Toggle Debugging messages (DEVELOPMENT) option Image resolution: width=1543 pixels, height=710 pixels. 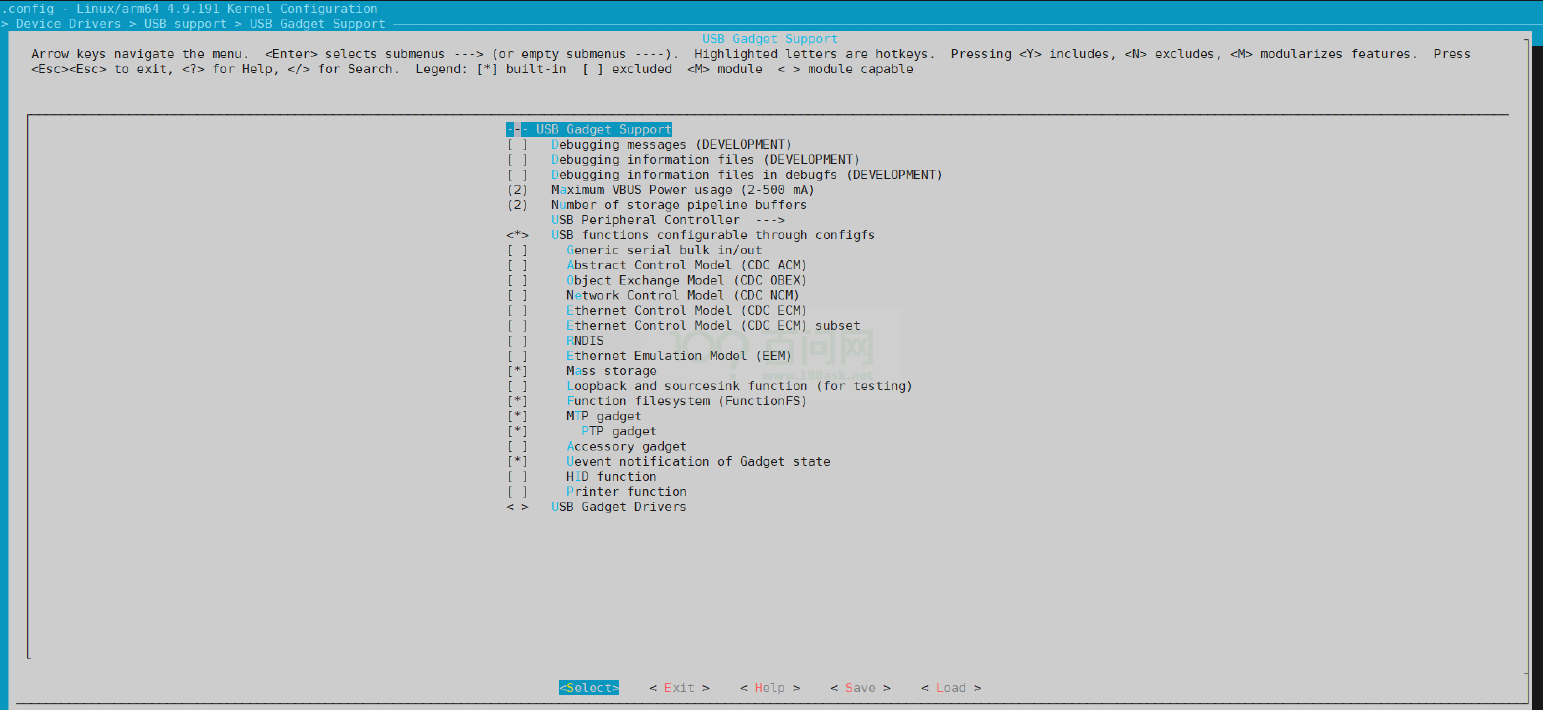coord(649,145)
